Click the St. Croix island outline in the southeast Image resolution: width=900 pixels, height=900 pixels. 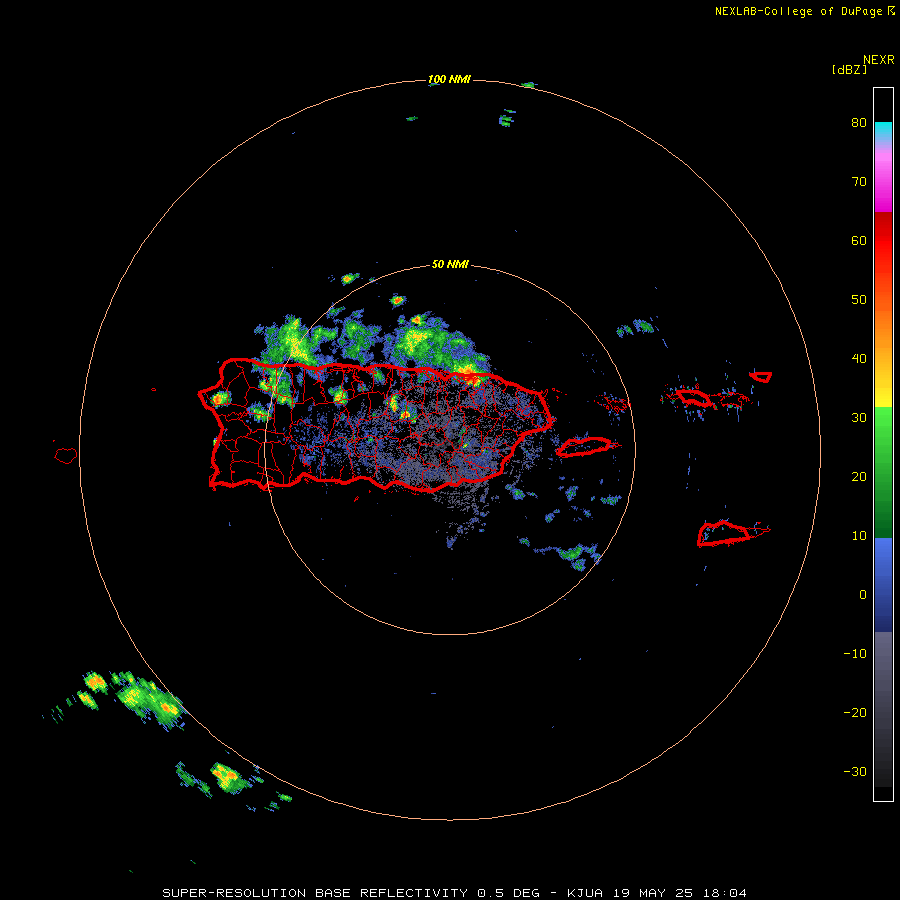724,534
